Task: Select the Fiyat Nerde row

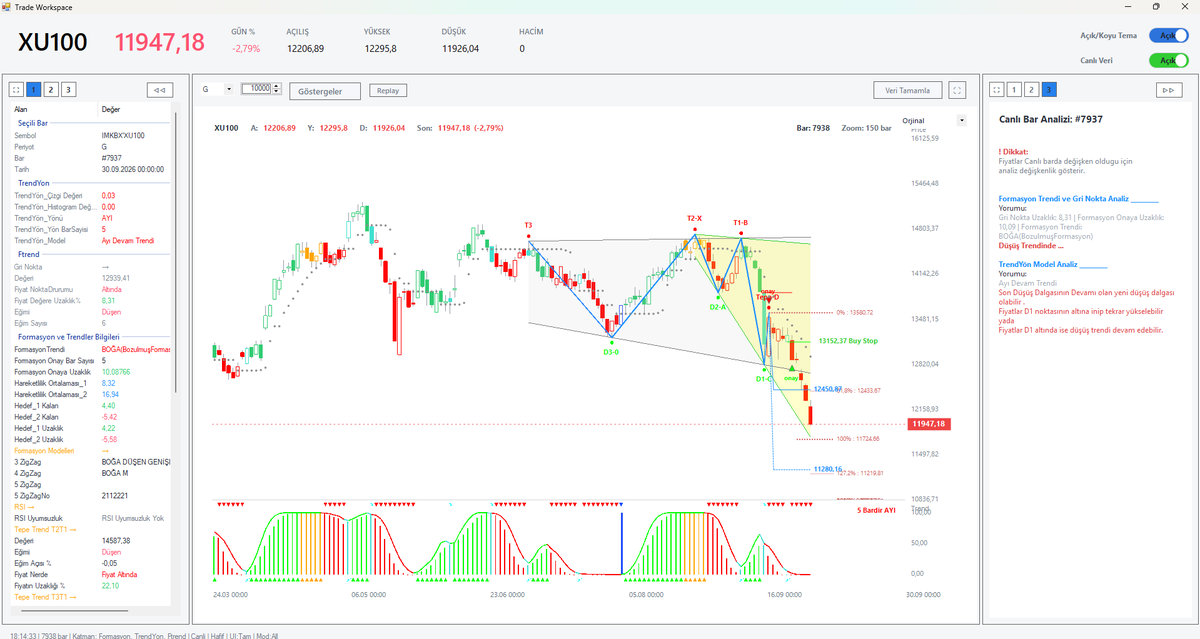Action: tap(91, 574)
